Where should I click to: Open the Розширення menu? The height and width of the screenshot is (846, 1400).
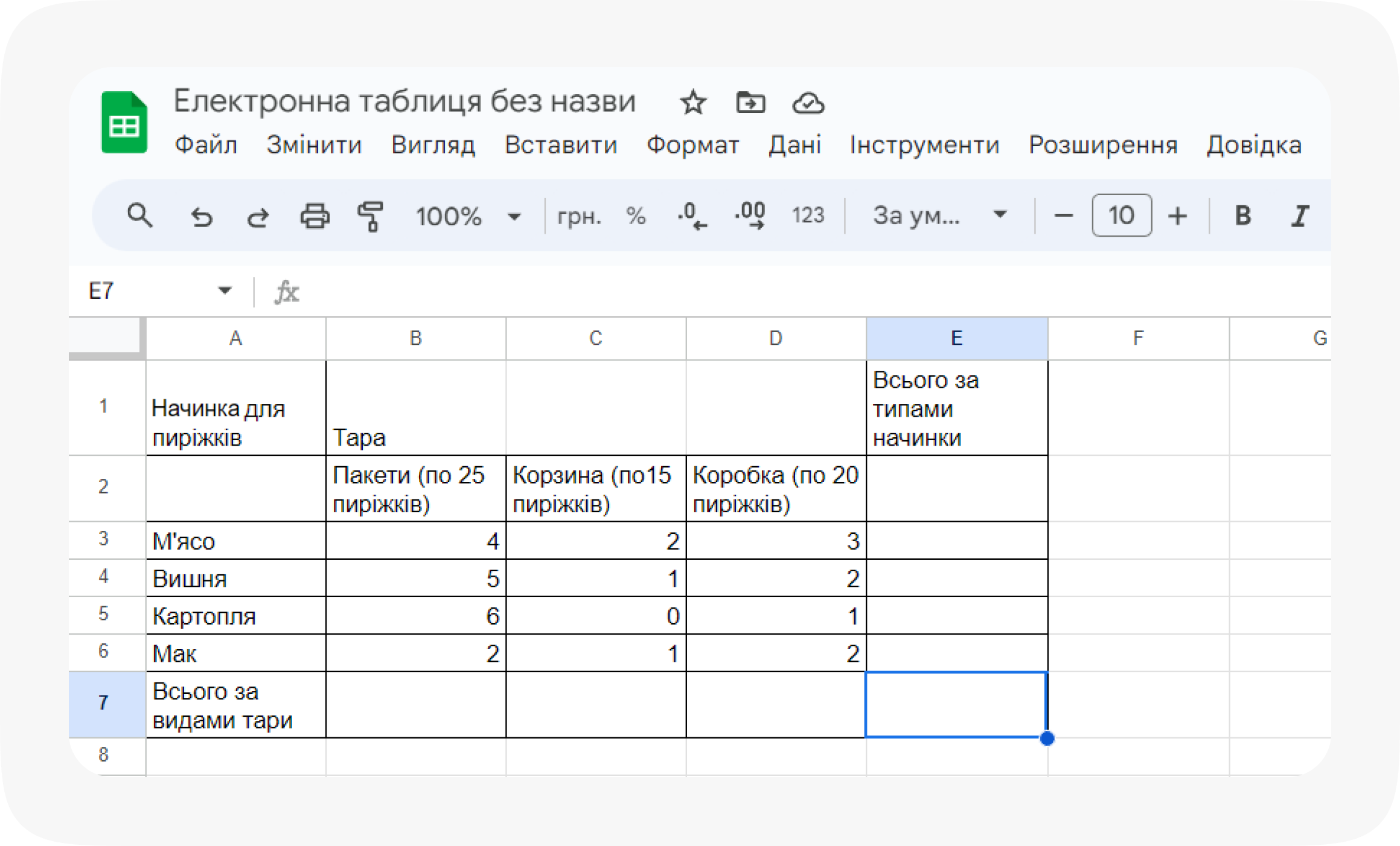coord(1103,145)
